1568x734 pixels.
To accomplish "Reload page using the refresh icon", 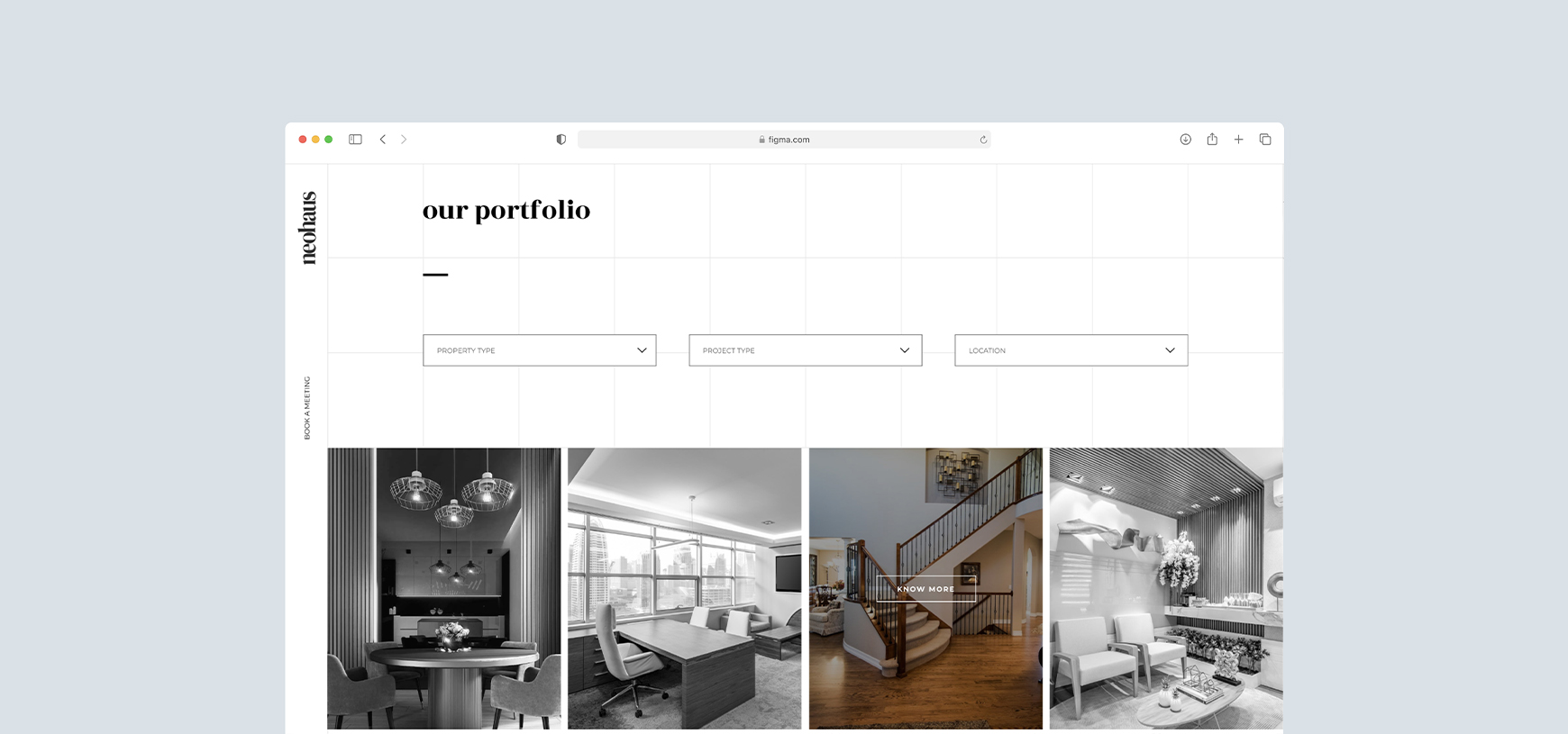I will (983, 140).
